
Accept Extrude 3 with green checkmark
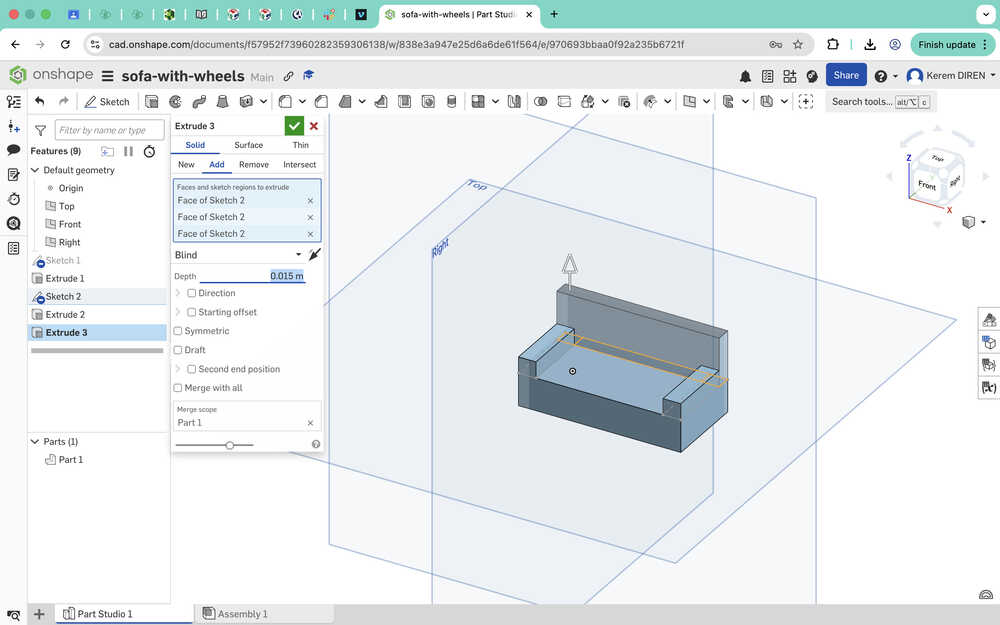pos(294,126)
